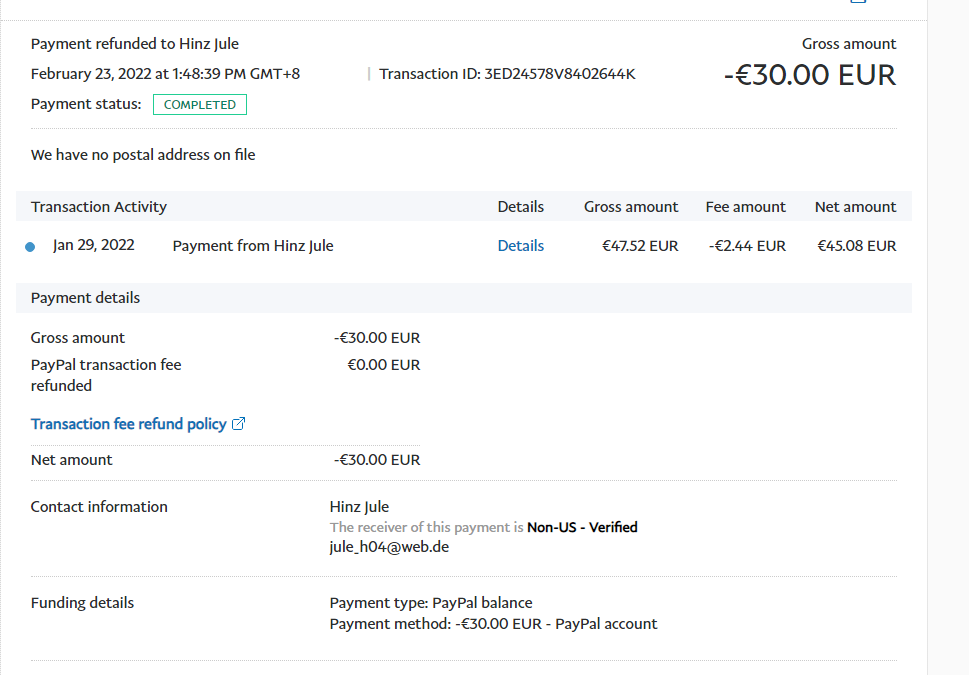Viewport: 969px width, 675px height.
Task: Click the large -€30.00 EUR gross amount
Action: pyautogui.click(x=809, y=75)
